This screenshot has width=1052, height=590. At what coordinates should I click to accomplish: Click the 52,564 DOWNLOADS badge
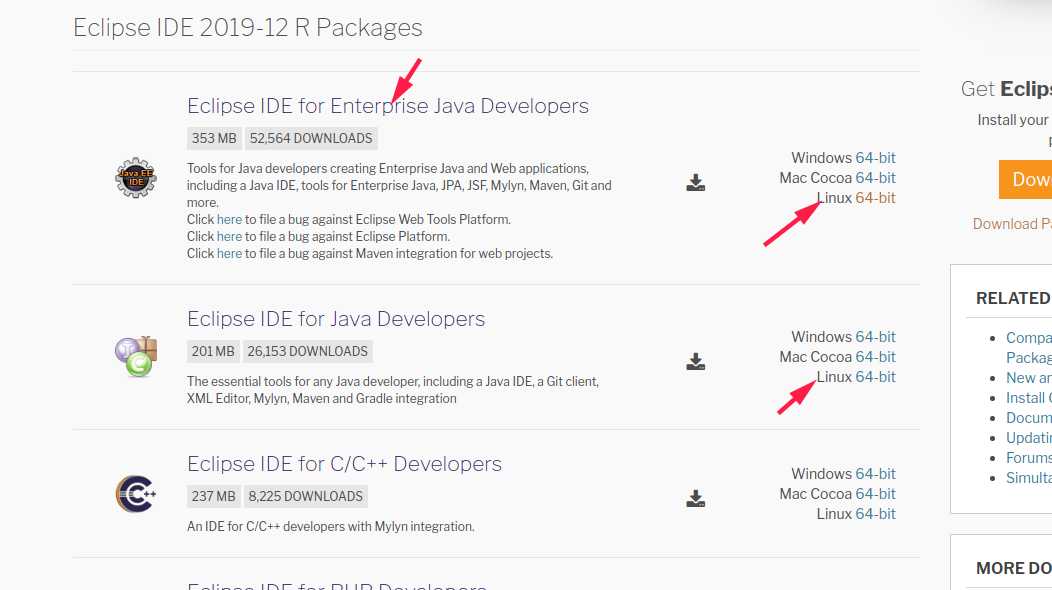pos(311,138)
